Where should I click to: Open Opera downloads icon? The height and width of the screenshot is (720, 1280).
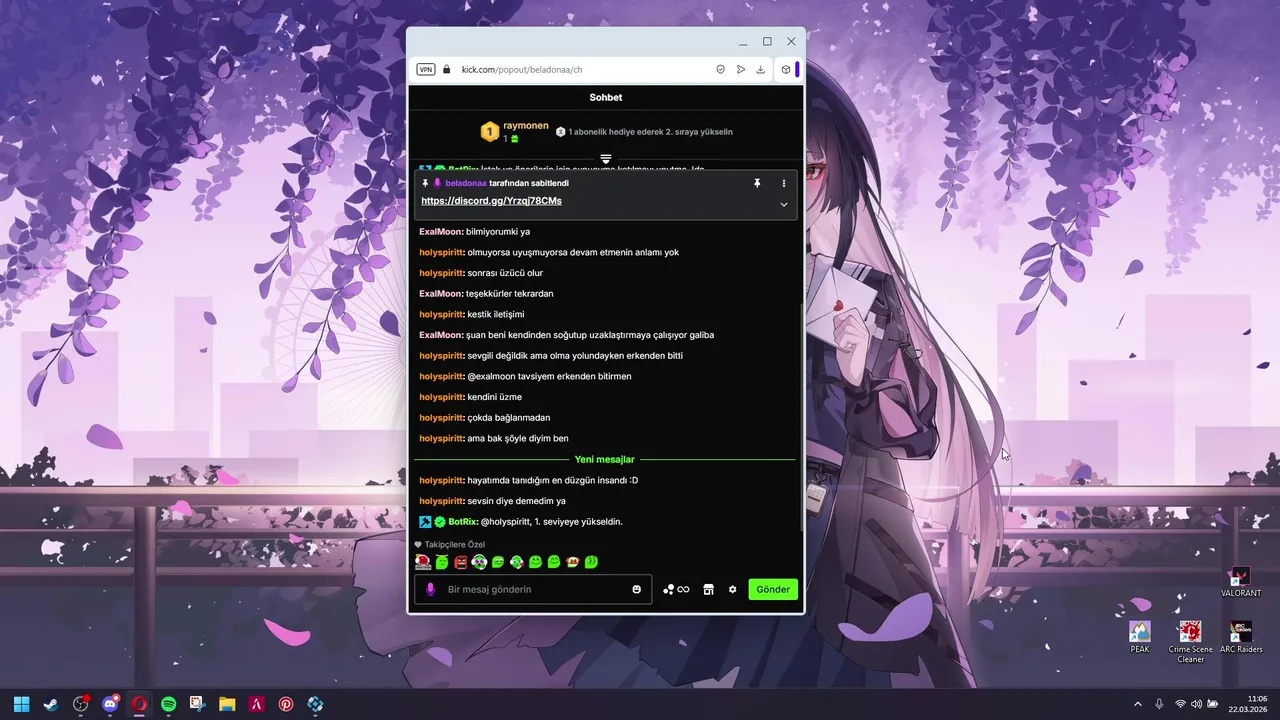pyautogui.click(x=760, y=69)
